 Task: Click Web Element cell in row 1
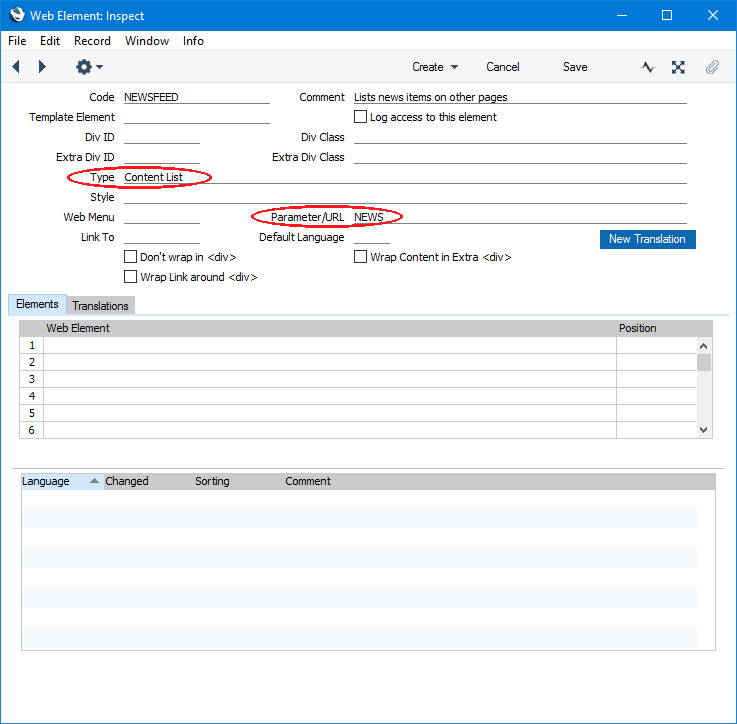coord(329,345)
